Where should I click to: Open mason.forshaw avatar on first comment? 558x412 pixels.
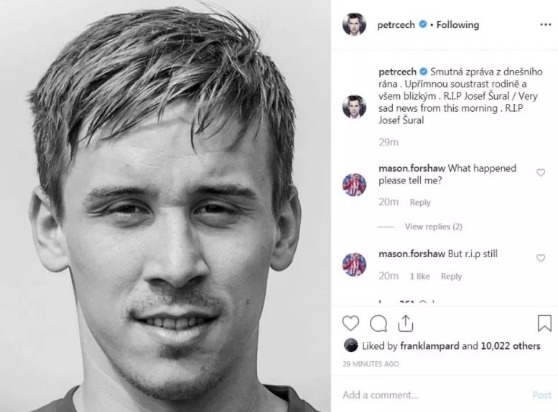(354, 185)
